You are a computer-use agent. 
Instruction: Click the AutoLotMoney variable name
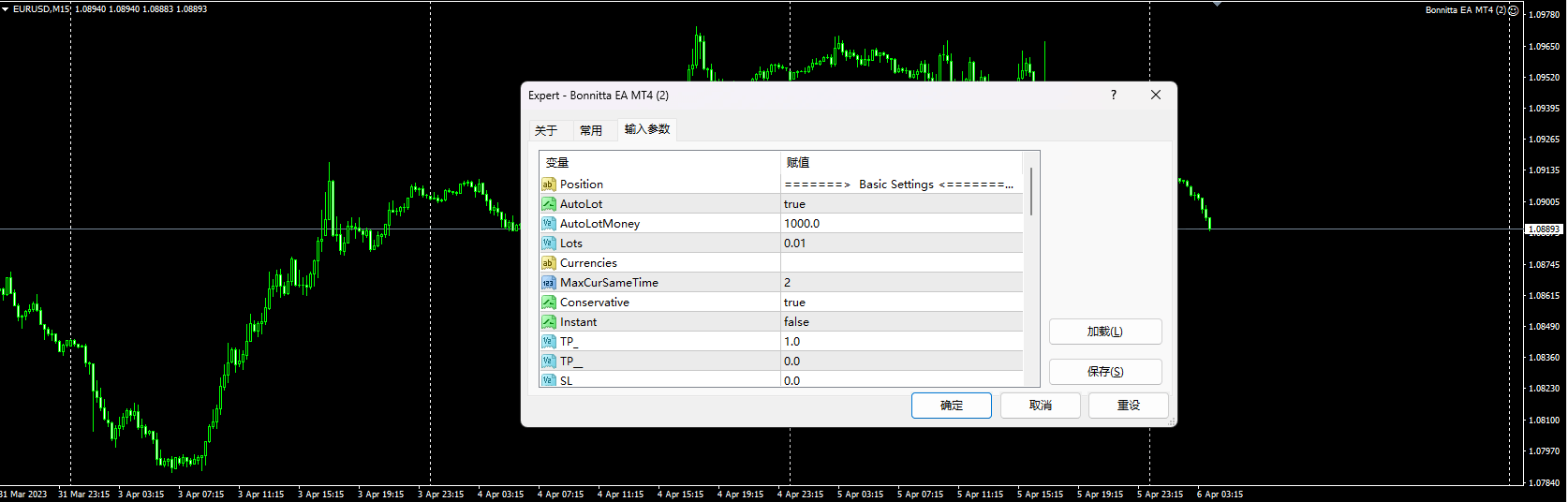(x=599, y=224)
